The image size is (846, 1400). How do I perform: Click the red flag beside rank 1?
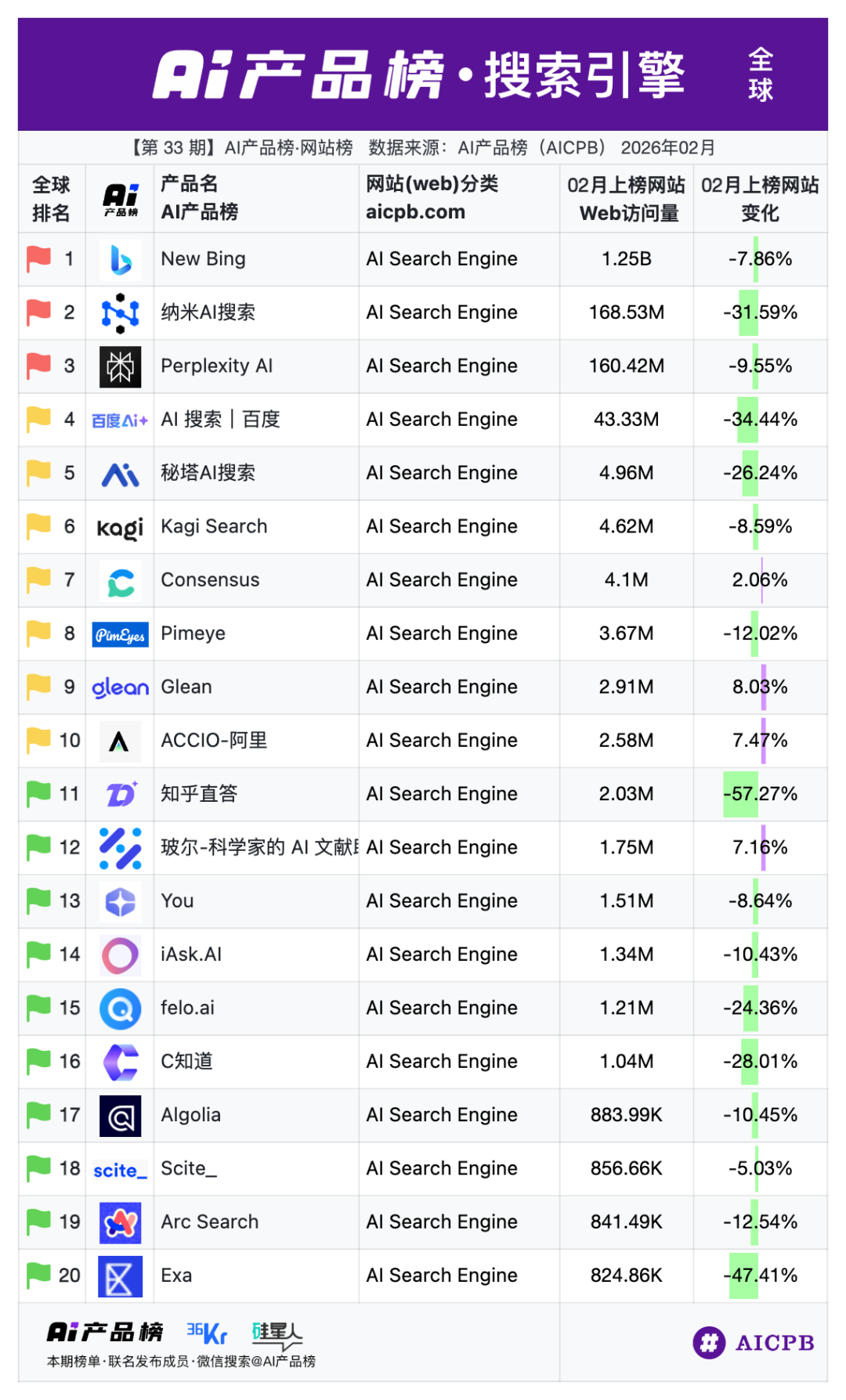pyautogui.click(x=38, y=258)
